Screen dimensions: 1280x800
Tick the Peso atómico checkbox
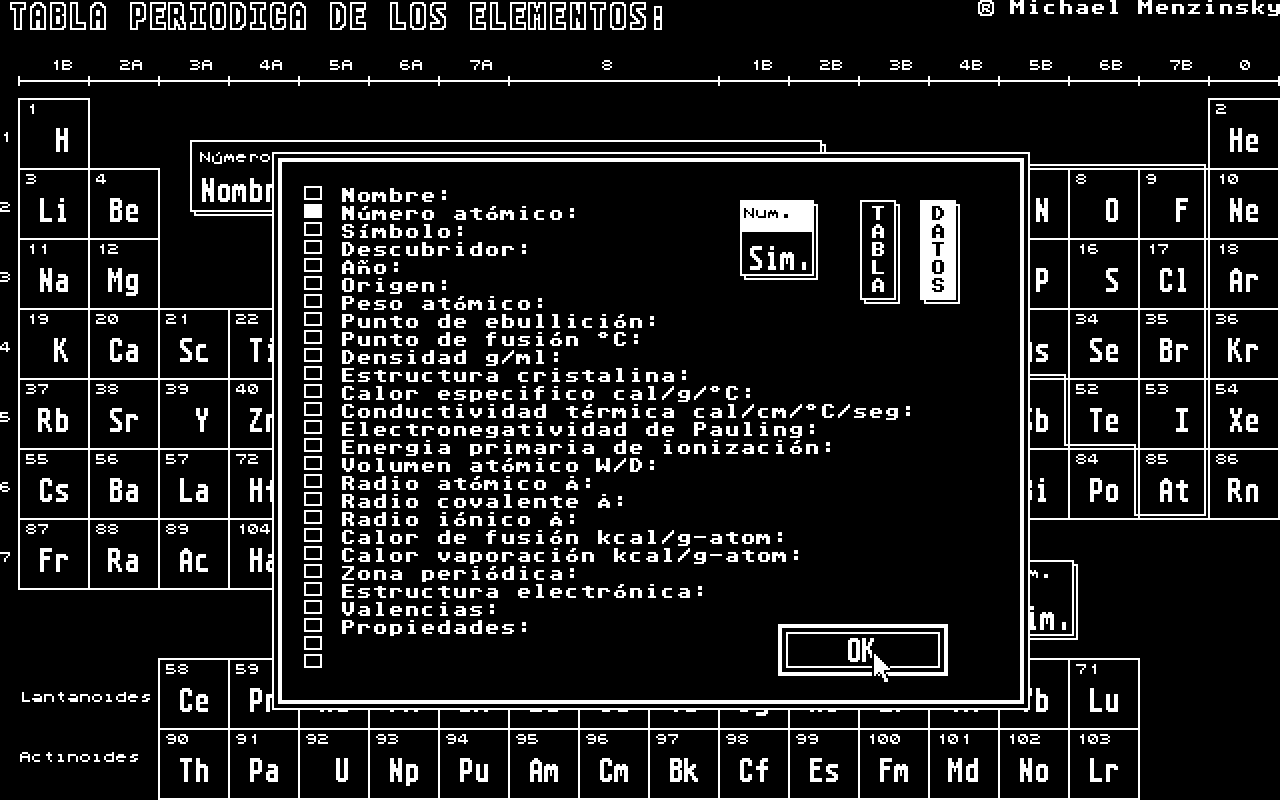[313, 301]
